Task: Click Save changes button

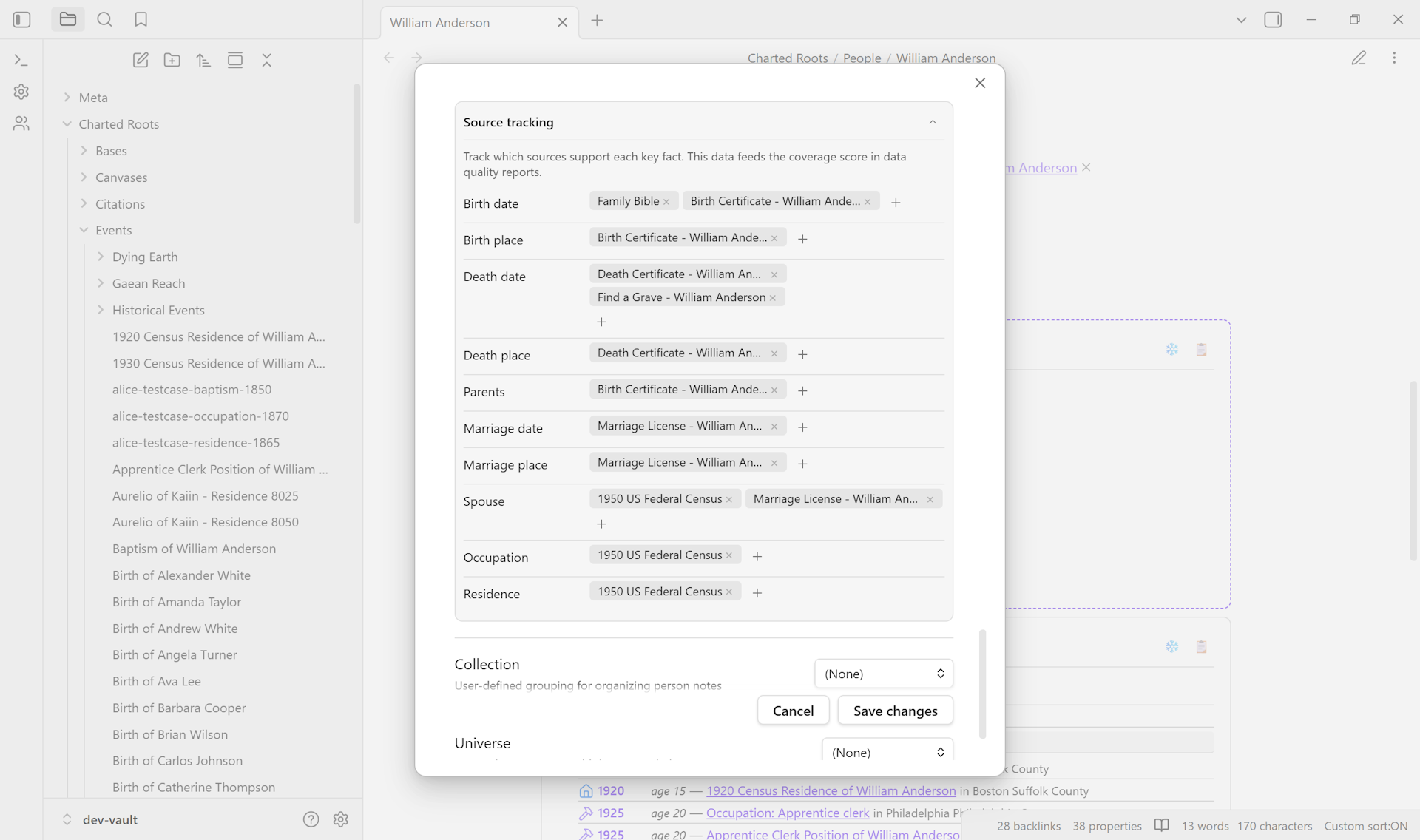Action: tap(895, 711)
